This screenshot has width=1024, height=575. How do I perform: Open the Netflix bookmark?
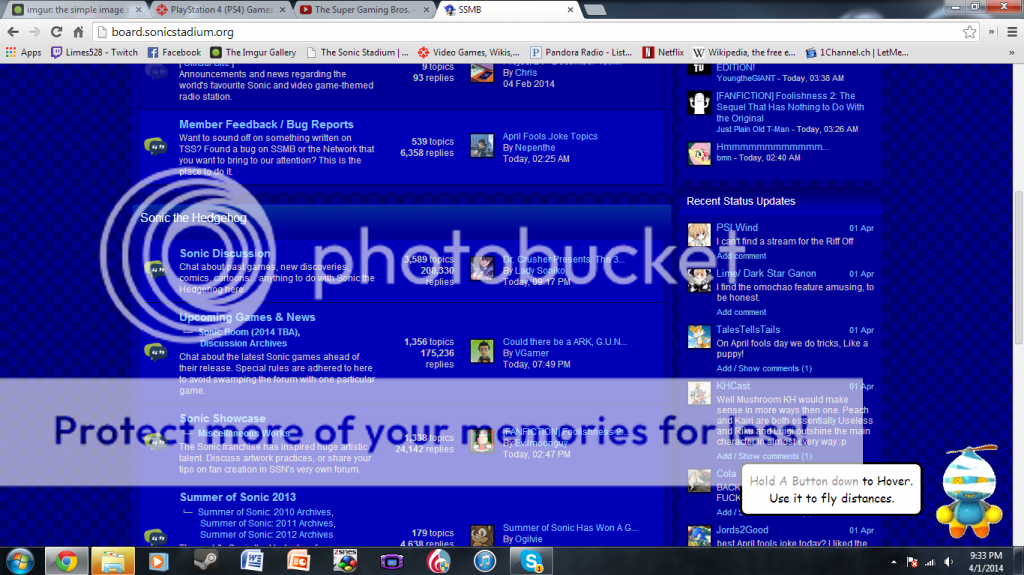(x=663, y=52)
